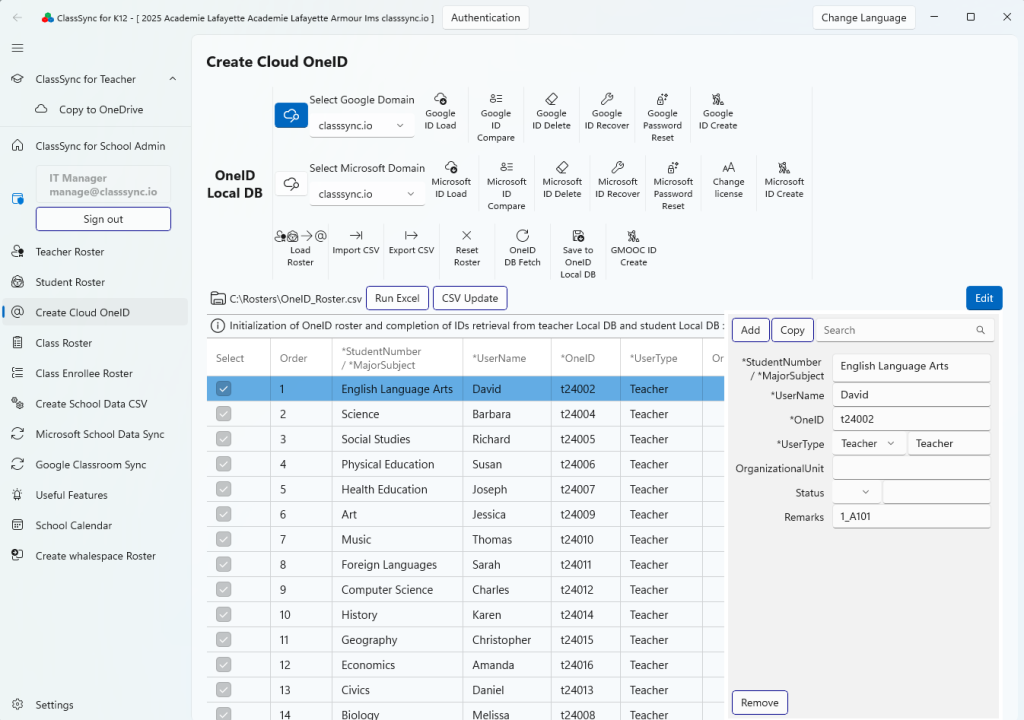The image size is (1024, 720).
Task: Select Google ID Recover tool
Action: tap(607, 112)
